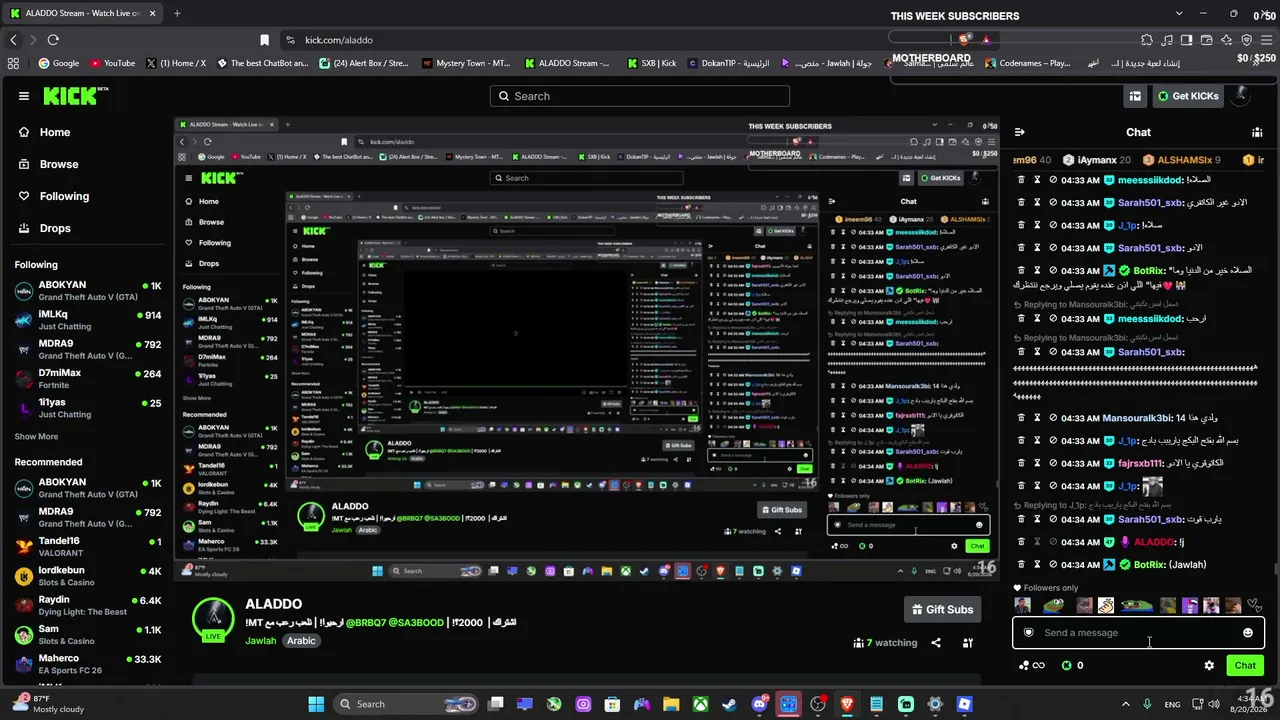Image resolution: width=1280 pixels, height=720 pixels.
Task: Open the Jawlah category link
Action: pos(260,640)
